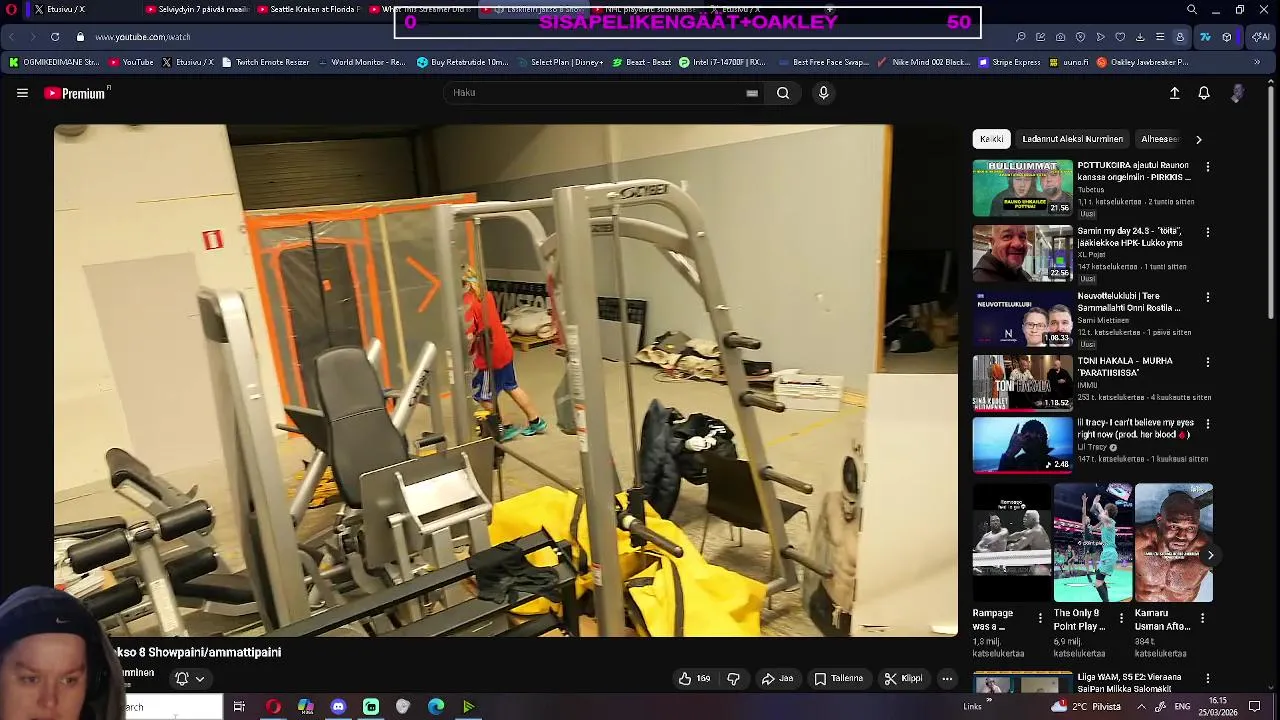Open the weather widget on taskbar

[1087, 707]
